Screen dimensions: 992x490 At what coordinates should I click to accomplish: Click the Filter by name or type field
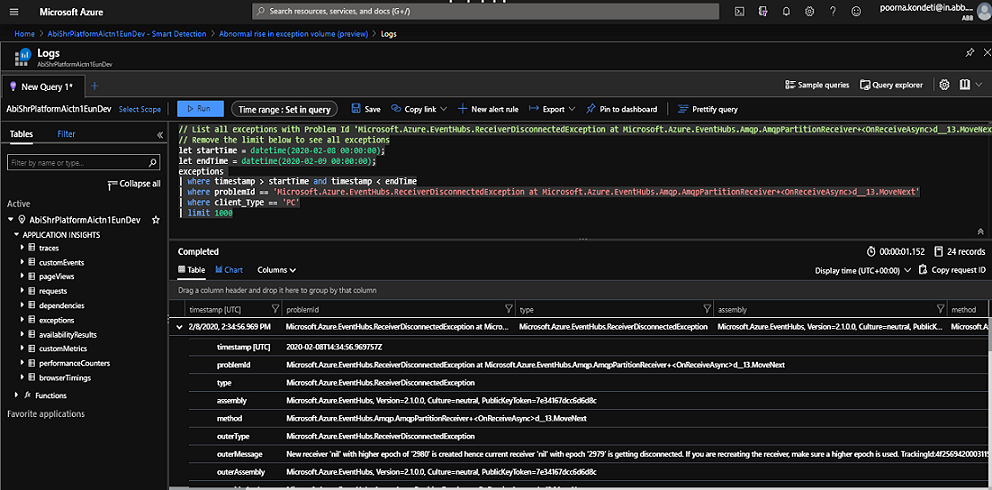pyautogui.click(x=83, y=163)
